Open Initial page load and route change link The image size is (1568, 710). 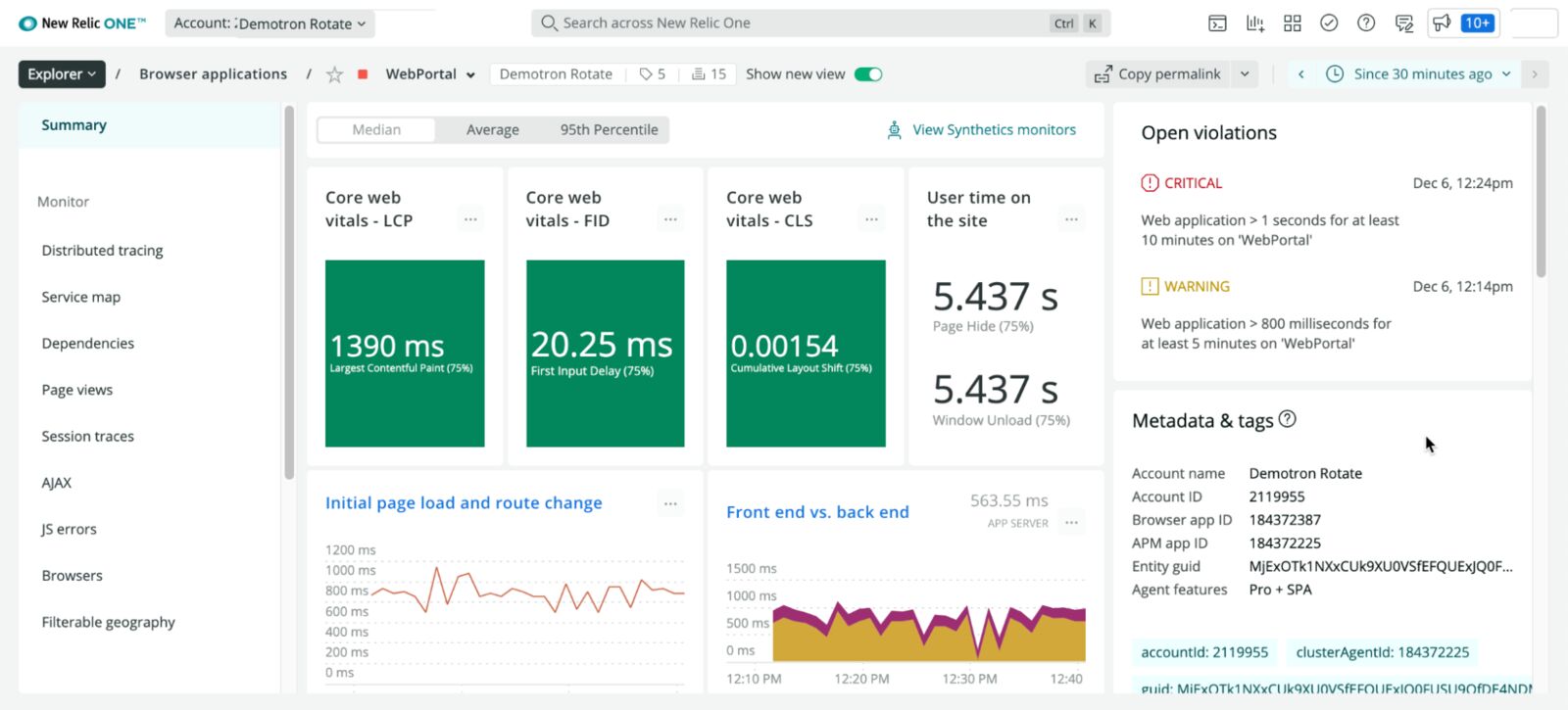464,503
